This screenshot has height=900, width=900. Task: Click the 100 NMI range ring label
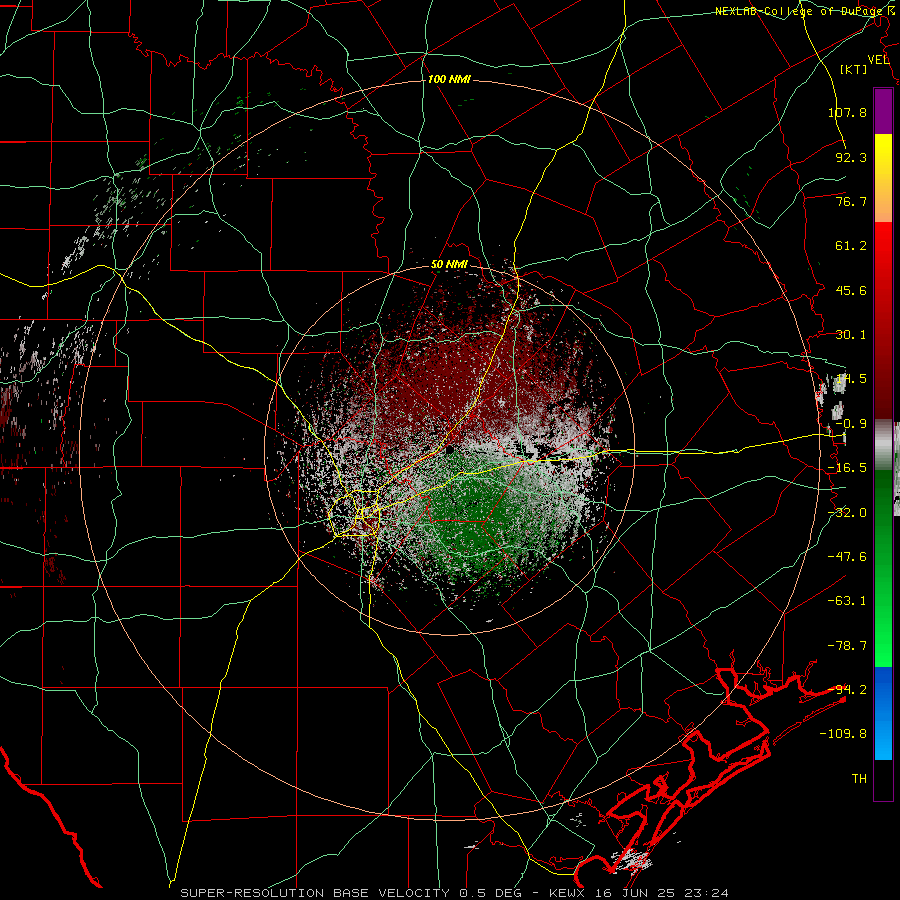449,79
